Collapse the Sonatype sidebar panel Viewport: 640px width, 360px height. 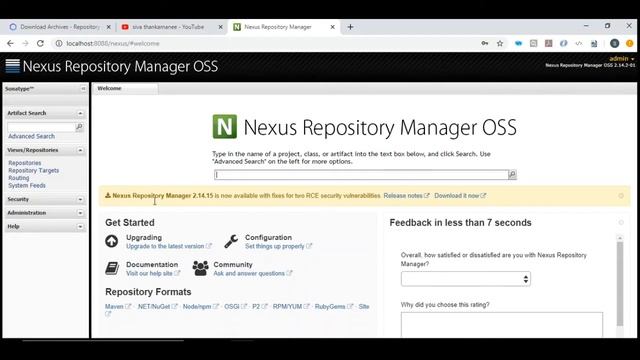coord(83,89)
